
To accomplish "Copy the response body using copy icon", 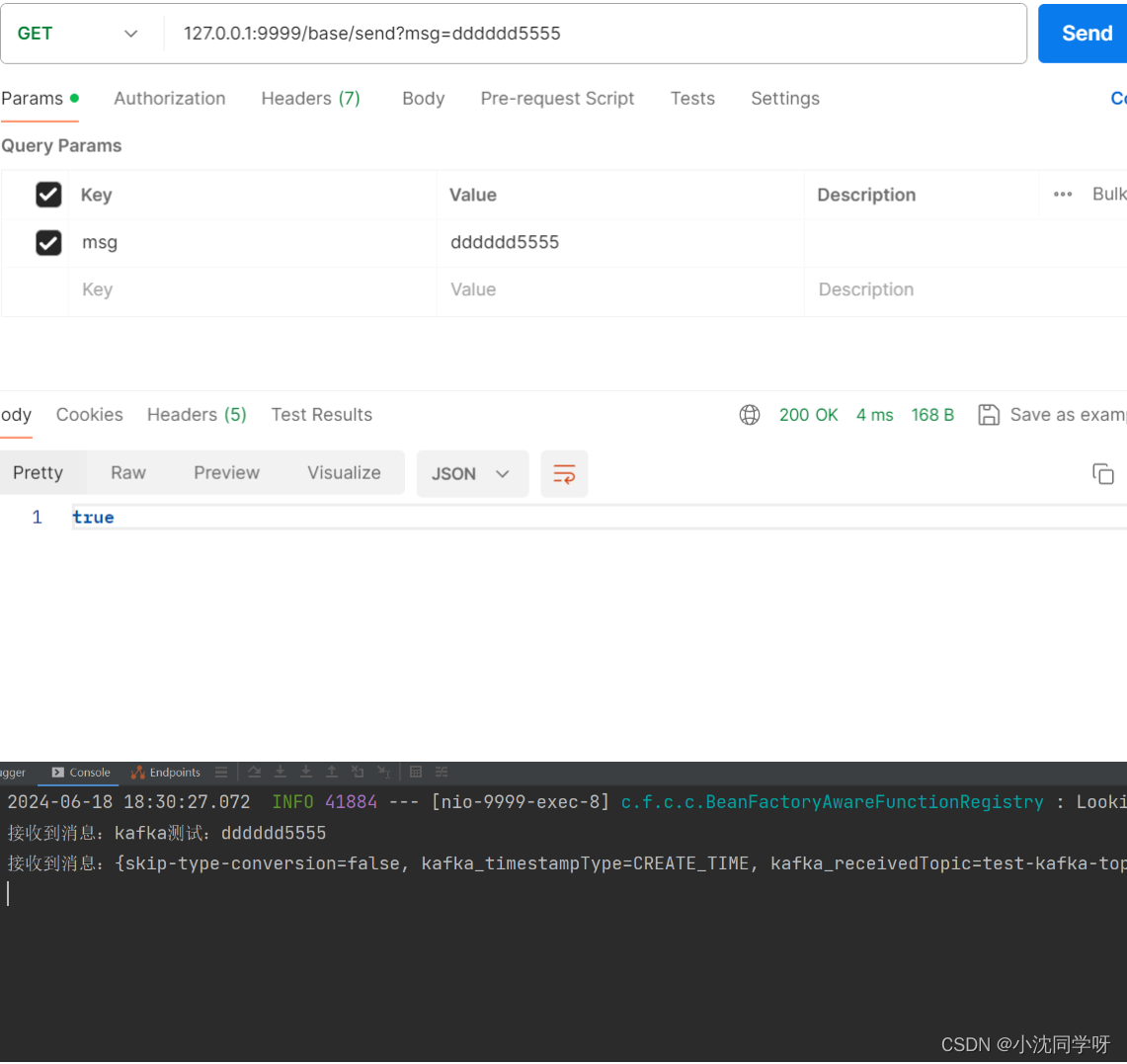I will (x=1103, y=473).
